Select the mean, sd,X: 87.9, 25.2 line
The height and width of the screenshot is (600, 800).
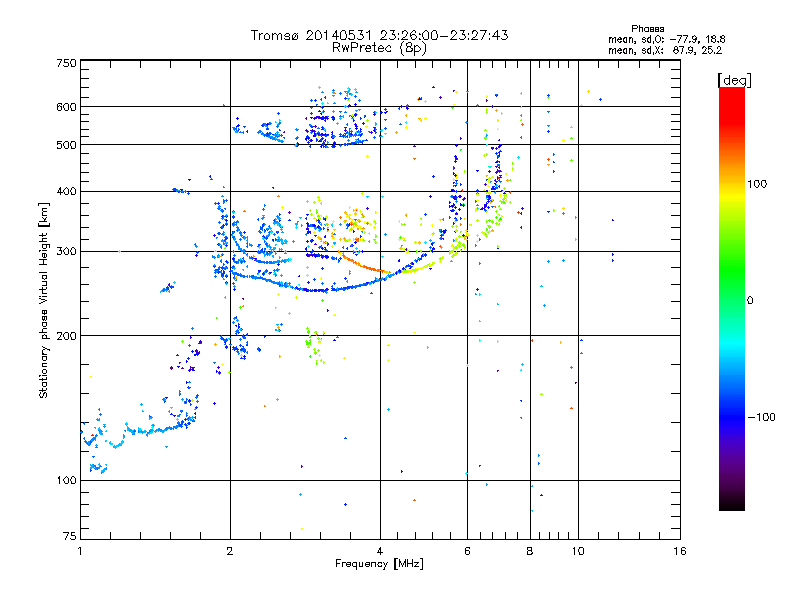point(665,50)
